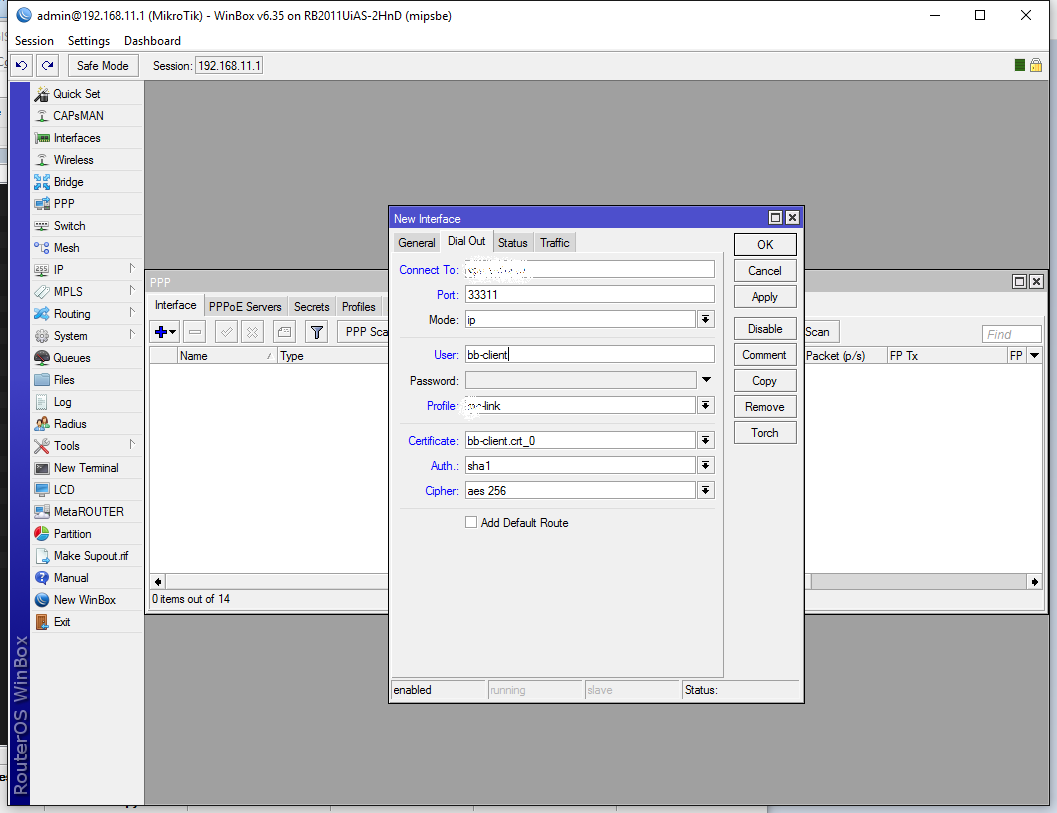1057x813 pixels.
Task: Open the add interface plus dropdown
Action: coord(165,332)
